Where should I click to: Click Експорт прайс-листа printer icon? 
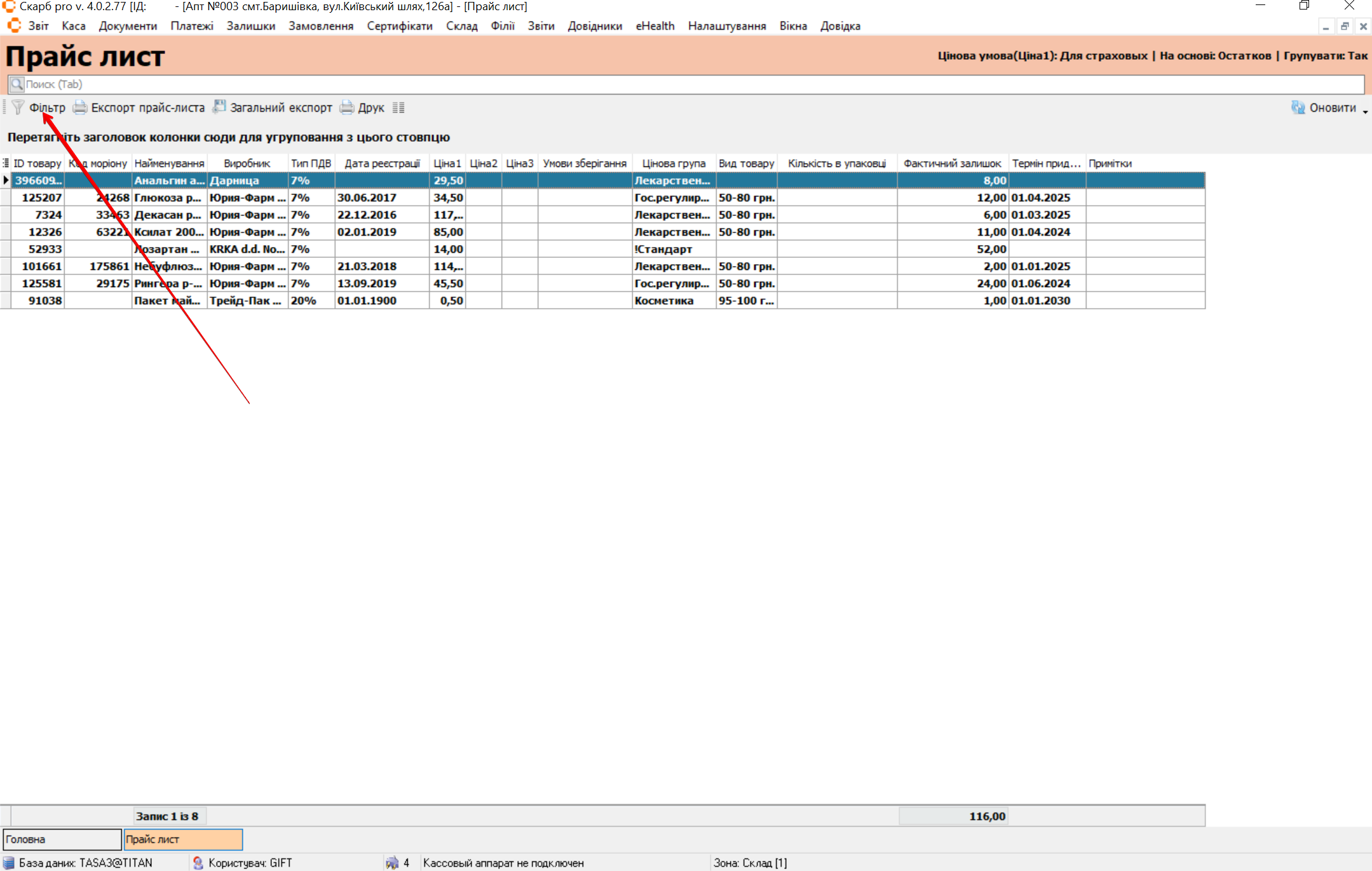coord(80,107)
